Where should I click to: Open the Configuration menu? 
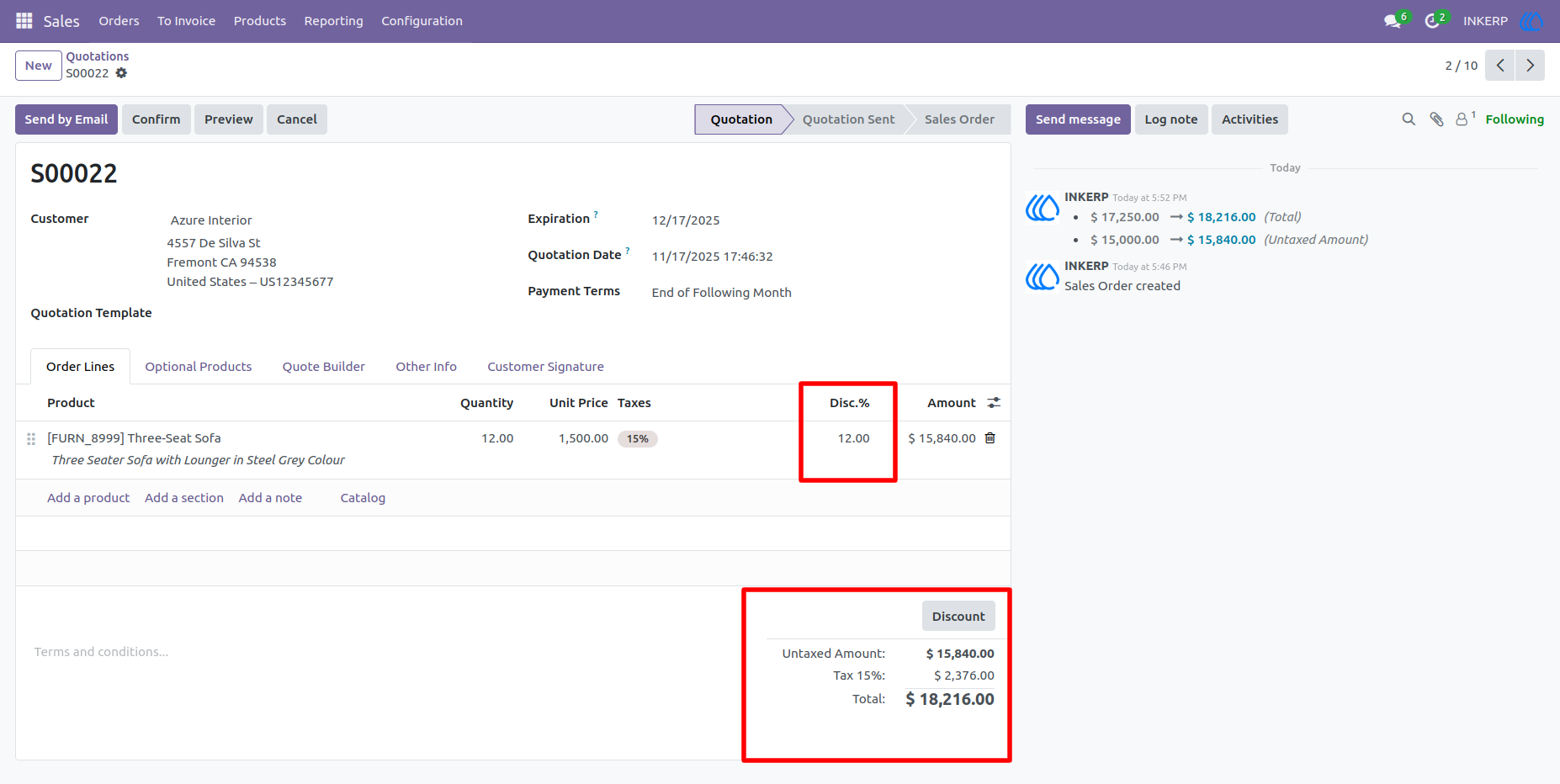point(422,21)
